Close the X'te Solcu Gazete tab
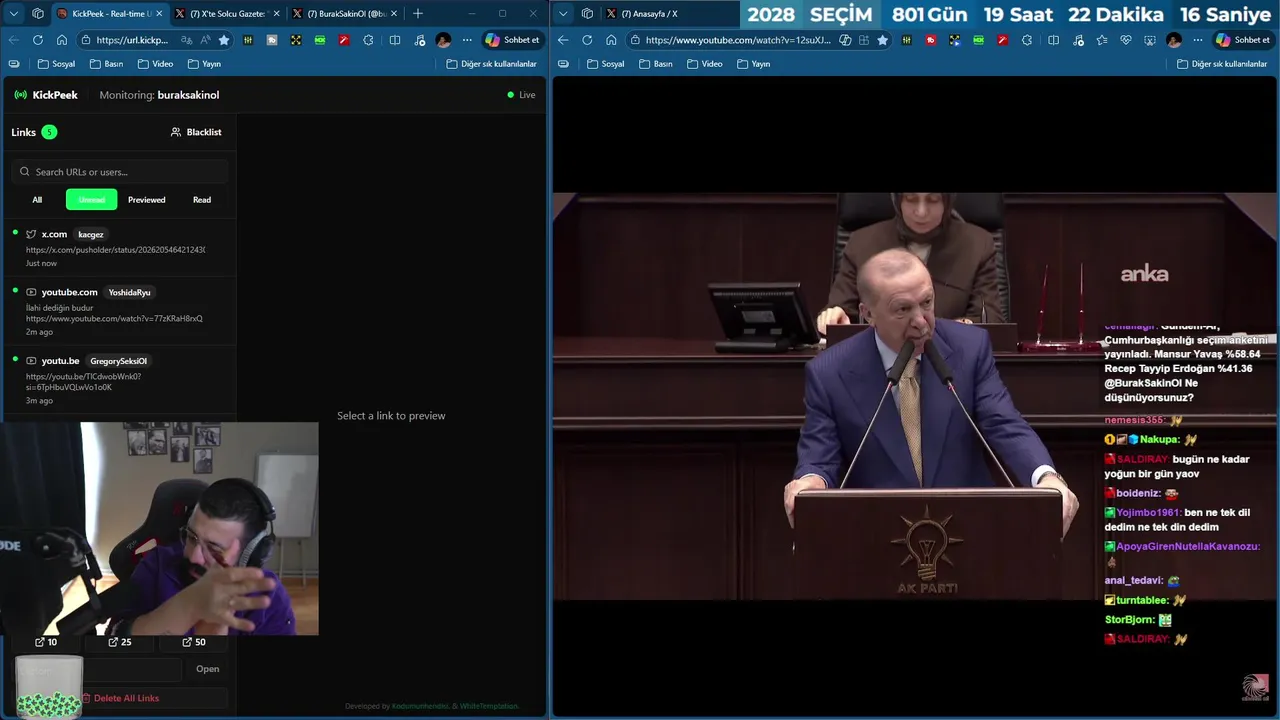This screenshot has height=720, width=1280. click(x=276, y=13)
